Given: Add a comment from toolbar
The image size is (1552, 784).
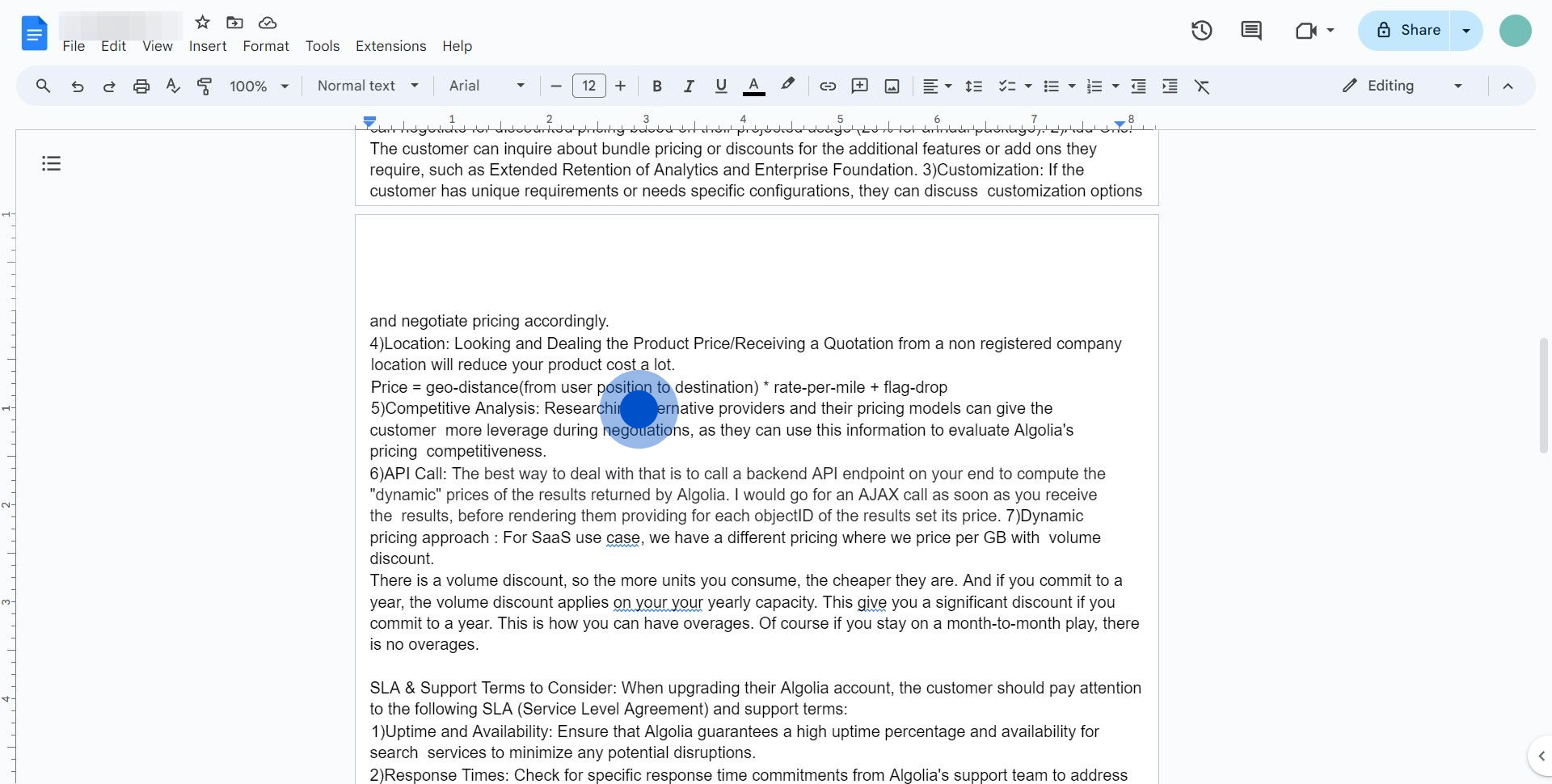Looking at the screenshot, I should click(x=860, y=86).
